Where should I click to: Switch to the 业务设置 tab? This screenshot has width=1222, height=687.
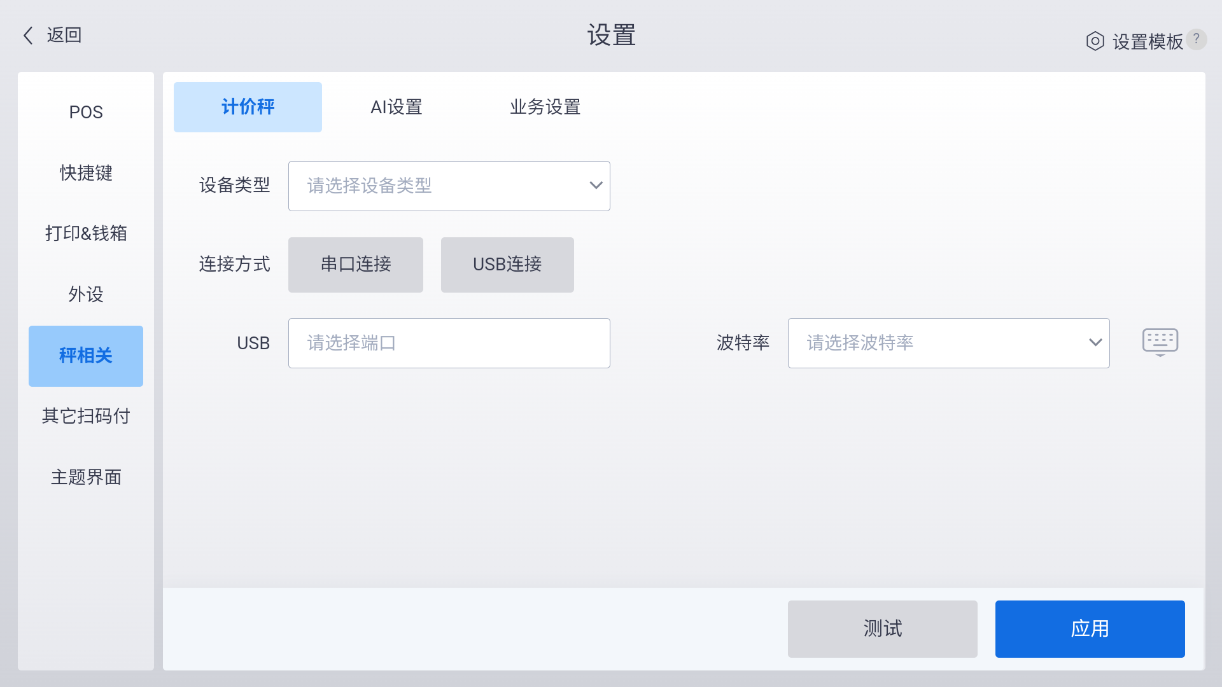tap(545, 107)
